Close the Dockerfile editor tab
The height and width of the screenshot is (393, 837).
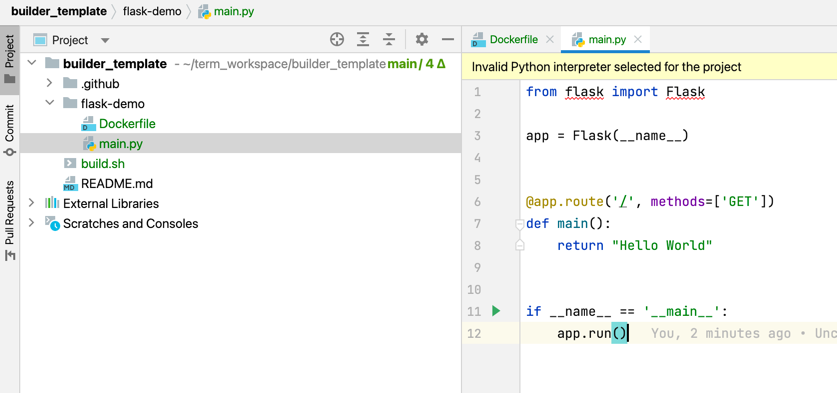550,40
